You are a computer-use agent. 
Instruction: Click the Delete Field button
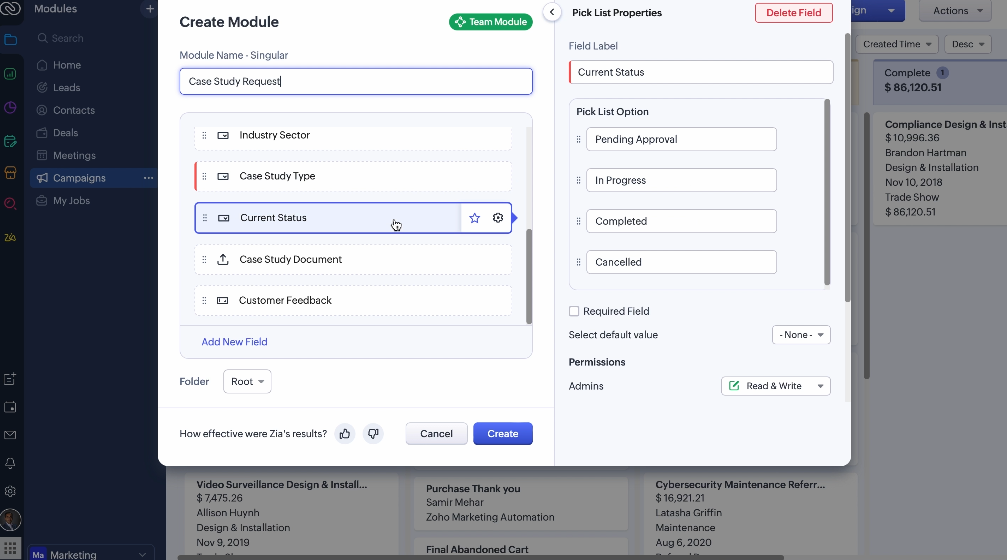(x=794, y=13)
